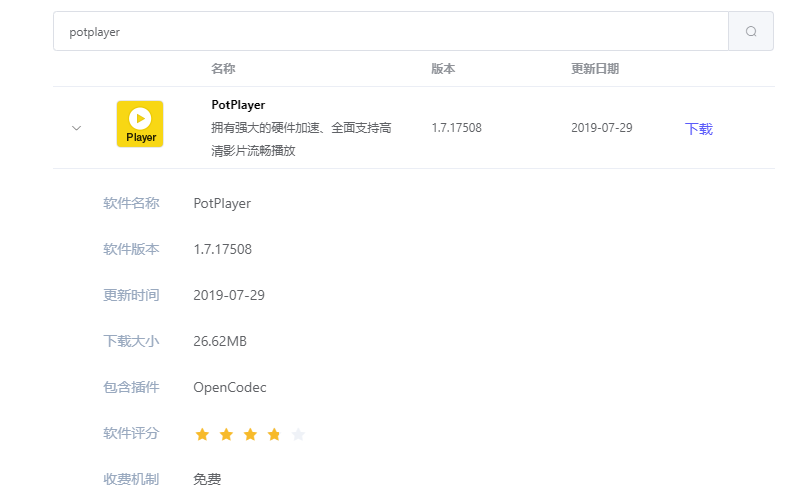Click the fifth empty rating star
Screen dimensions: 808x503
tap(298, 434)
